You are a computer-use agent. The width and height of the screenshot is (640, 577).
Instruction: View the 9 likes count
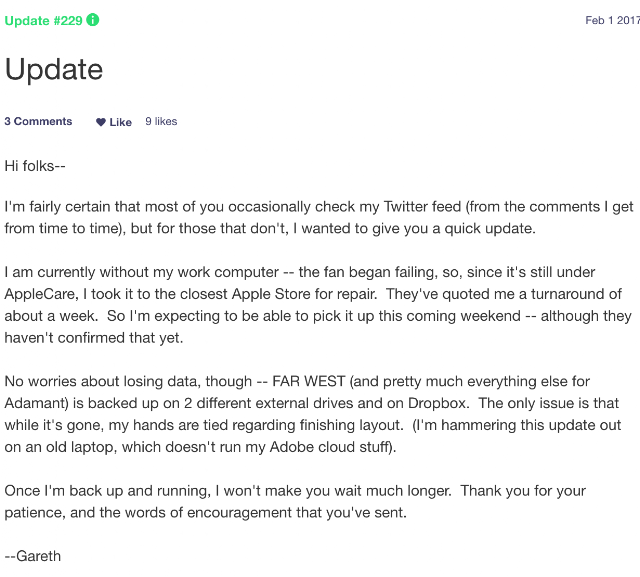click(x=161, y=122)
